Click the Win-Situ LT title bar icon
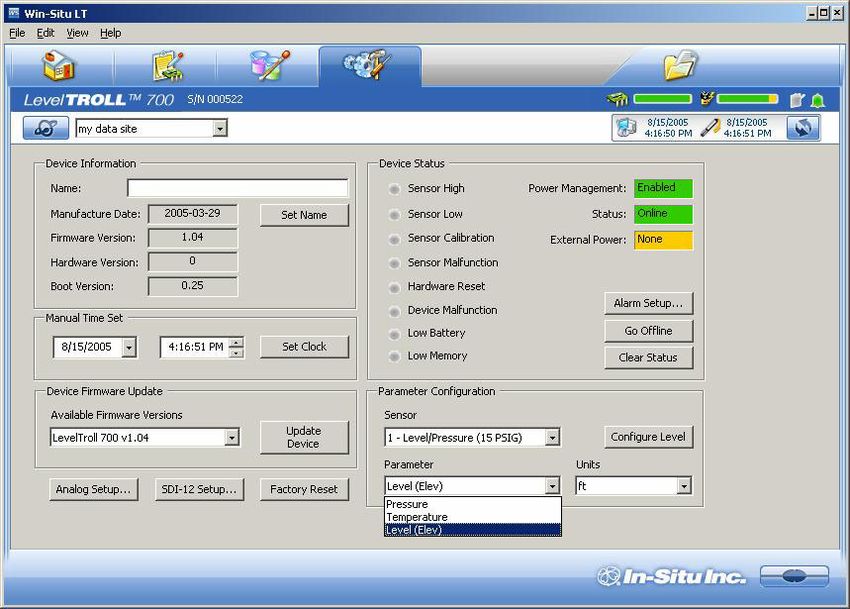Image resolution: width=850 pixels, height=609 pixels. [x=14, y=13]
